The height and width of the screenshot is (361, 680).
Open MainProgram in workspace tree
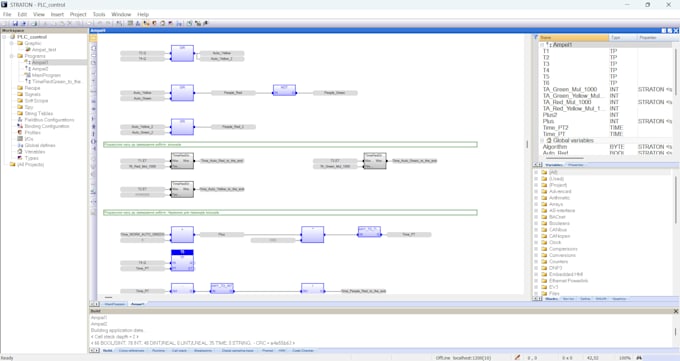46,75
